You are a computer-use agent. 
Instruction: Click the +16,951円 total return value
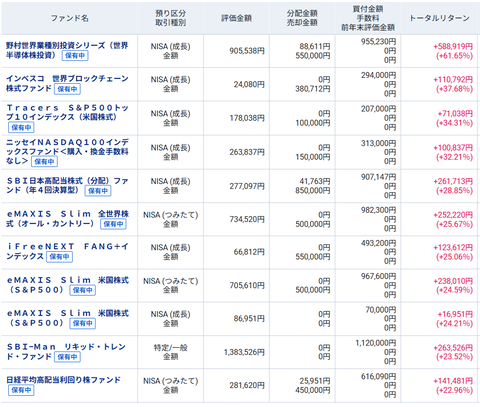(455, 314)
